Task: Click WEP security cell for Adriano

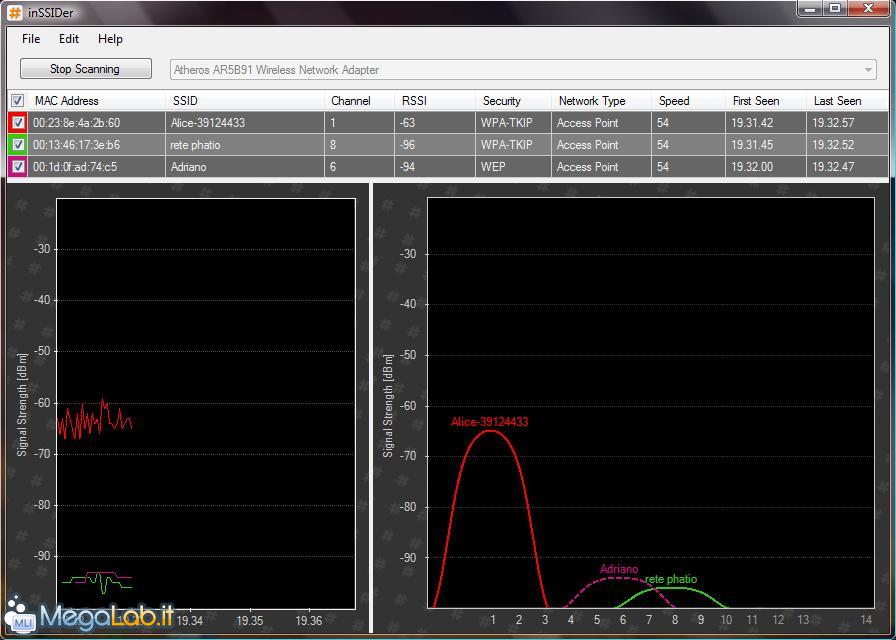Action: click(493, 167)
